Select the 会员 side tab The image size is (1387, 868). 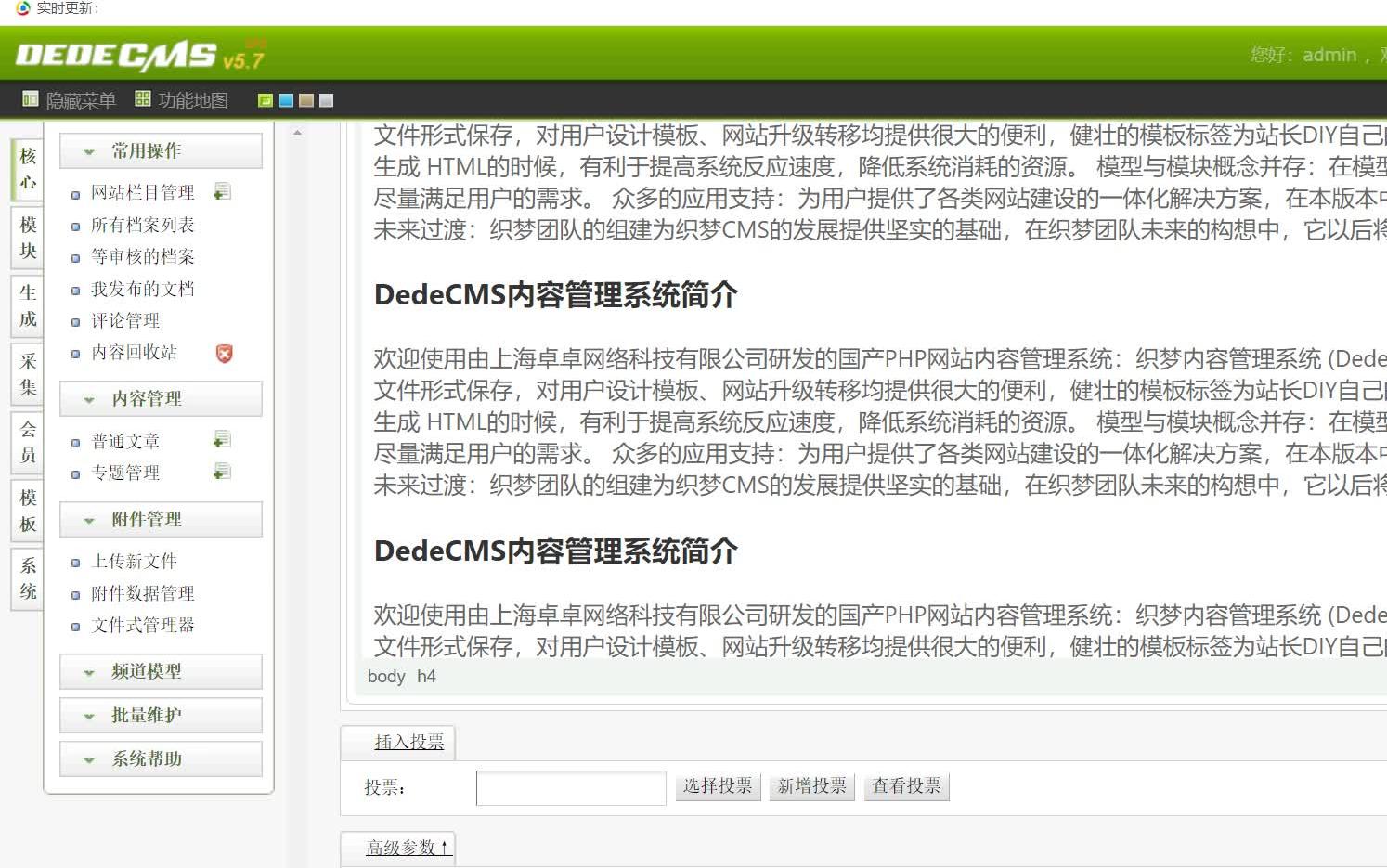28,443
